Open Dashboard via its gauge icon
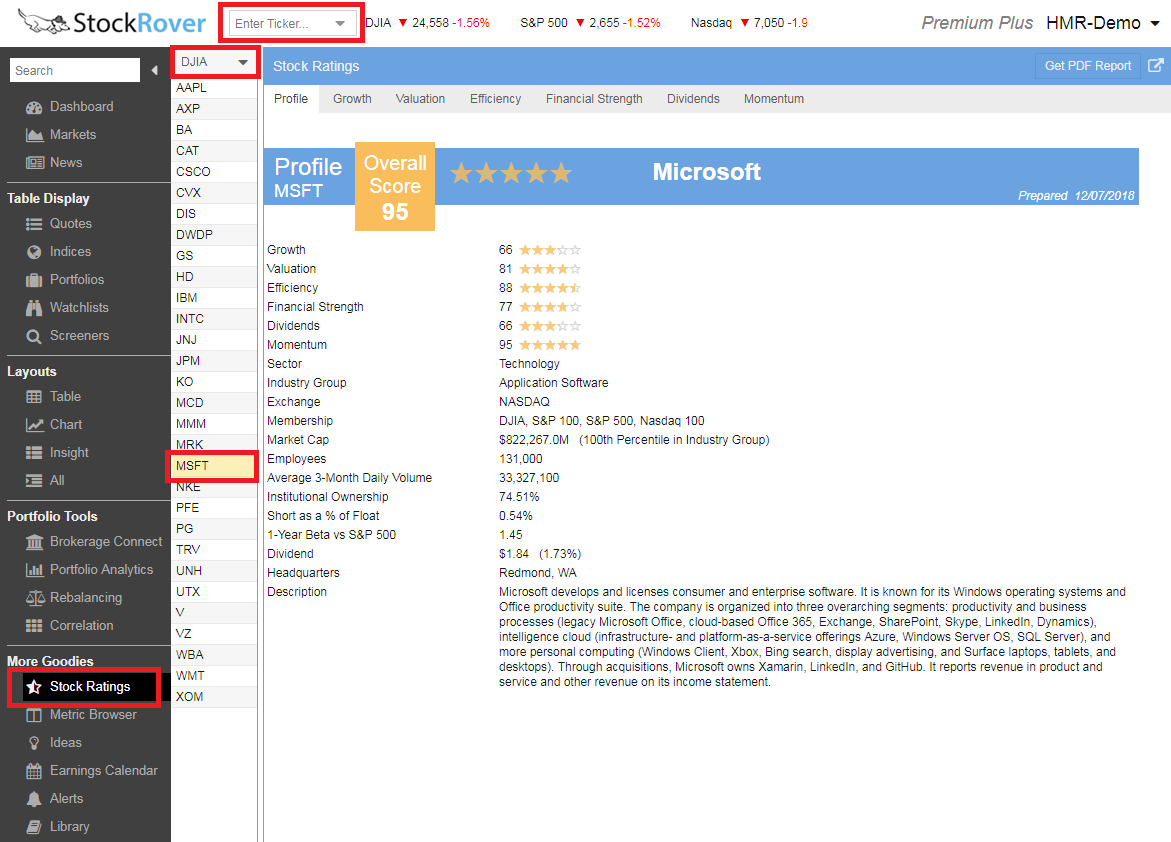This screenshot has height=842, width=1171. [34, 107]
